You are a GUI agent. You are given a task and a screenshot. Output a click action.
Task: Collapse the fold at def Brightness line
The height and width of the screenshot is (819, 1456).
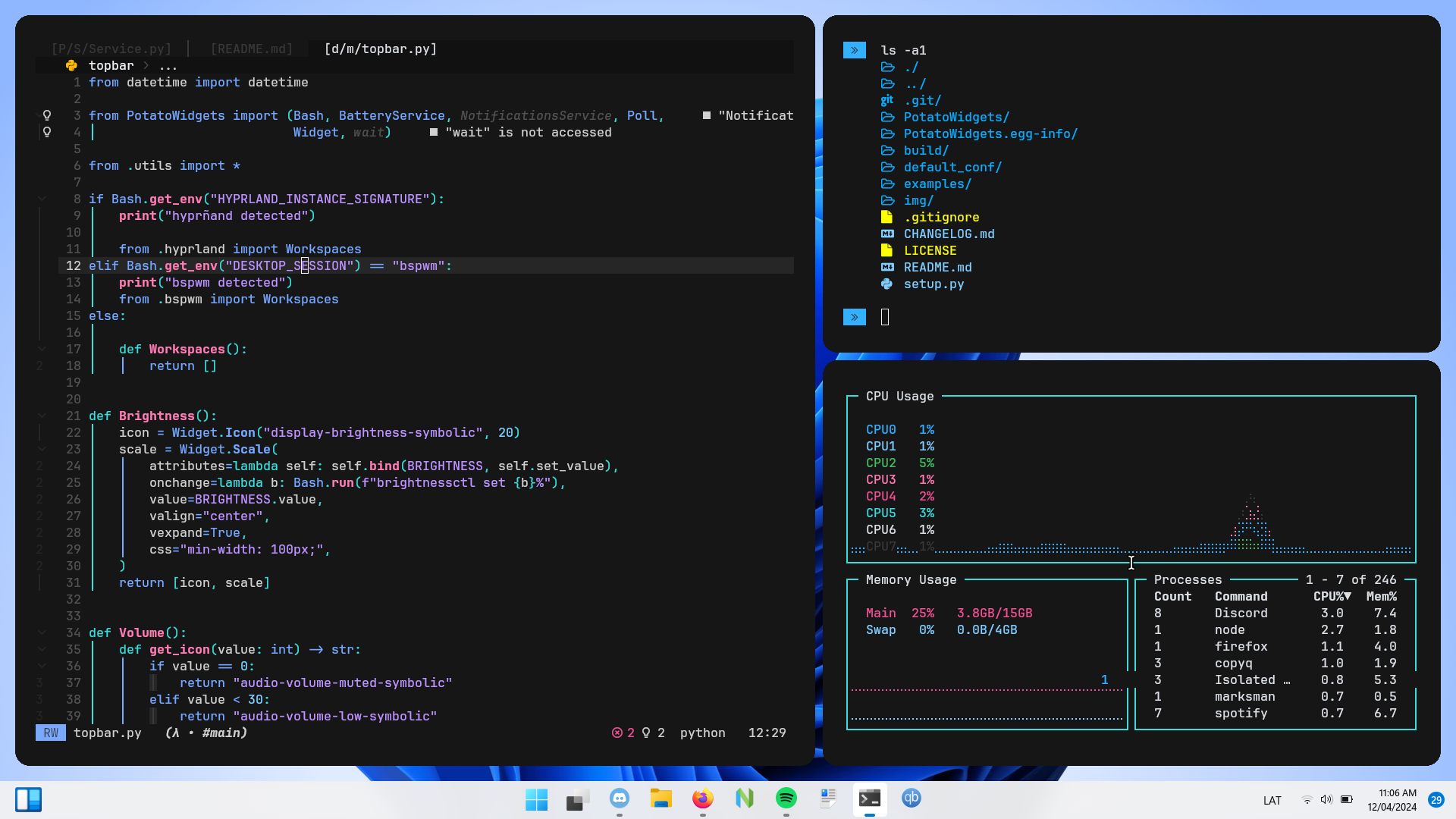42,416
